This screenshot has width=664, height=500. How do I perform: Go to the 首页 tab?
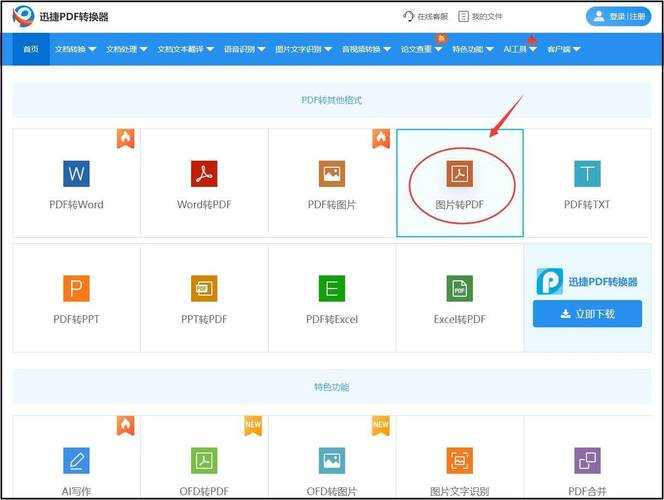tap(31, 49)
